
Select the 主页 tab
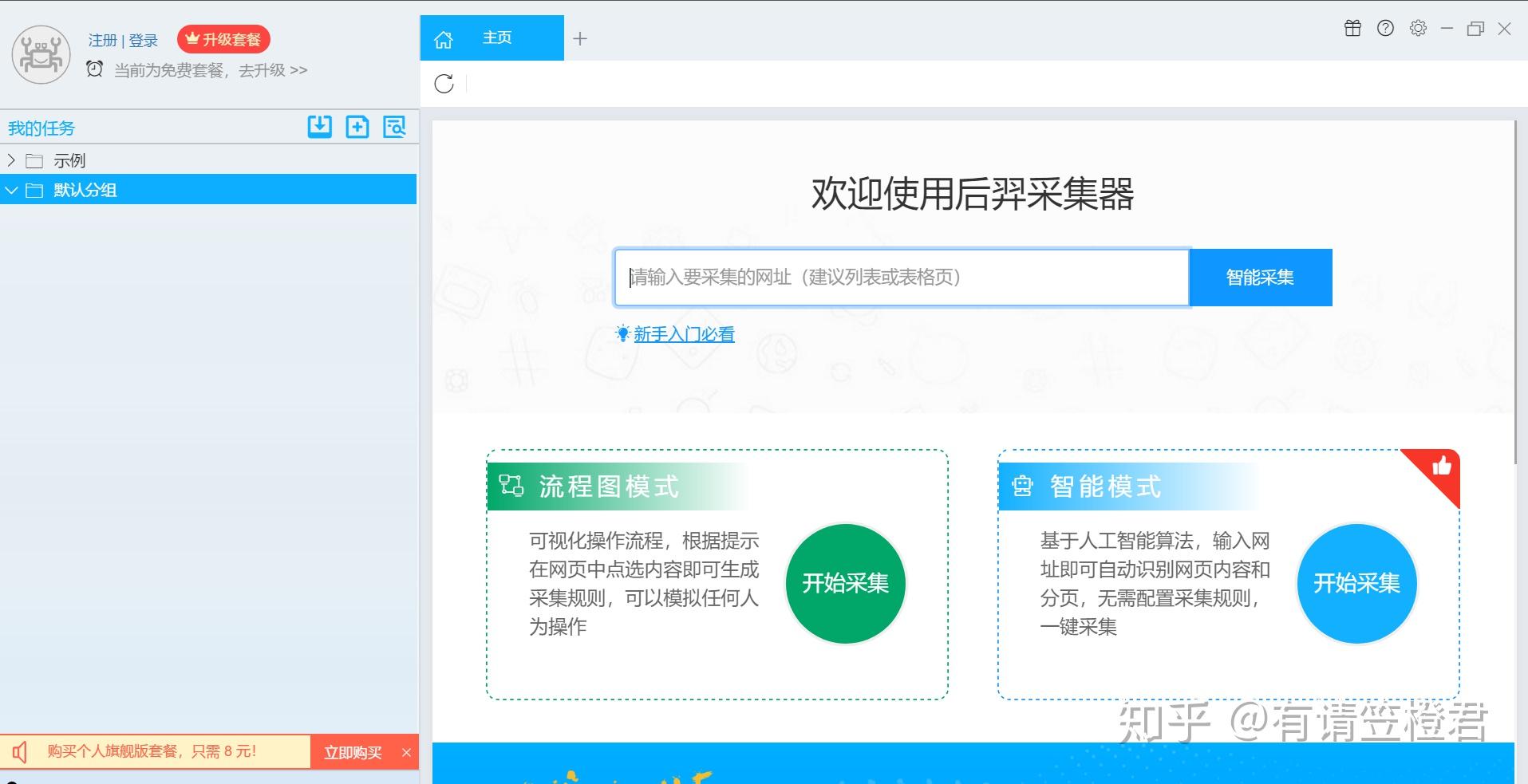(x=492, y=37)
